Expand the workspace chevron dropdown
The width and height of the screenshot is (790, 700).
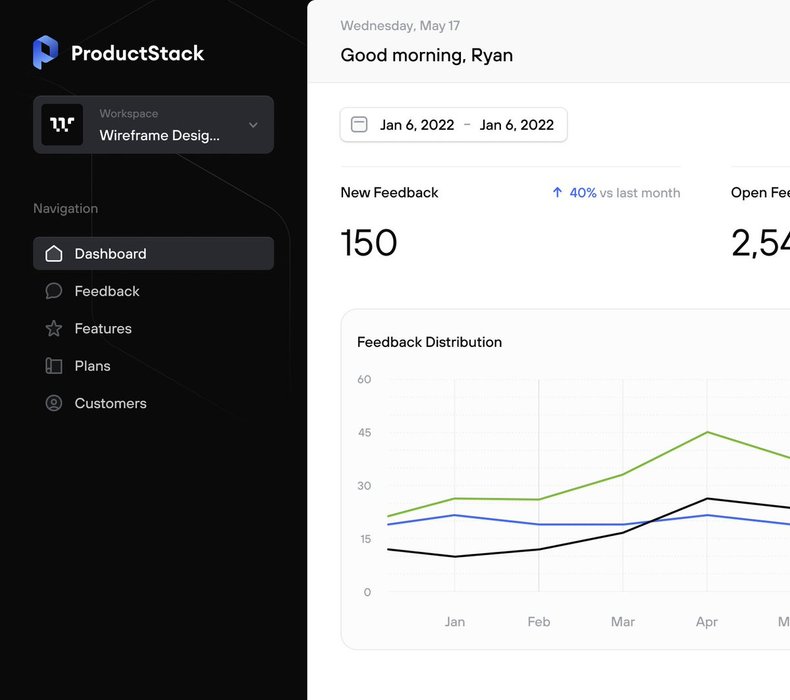coord(253,125)
